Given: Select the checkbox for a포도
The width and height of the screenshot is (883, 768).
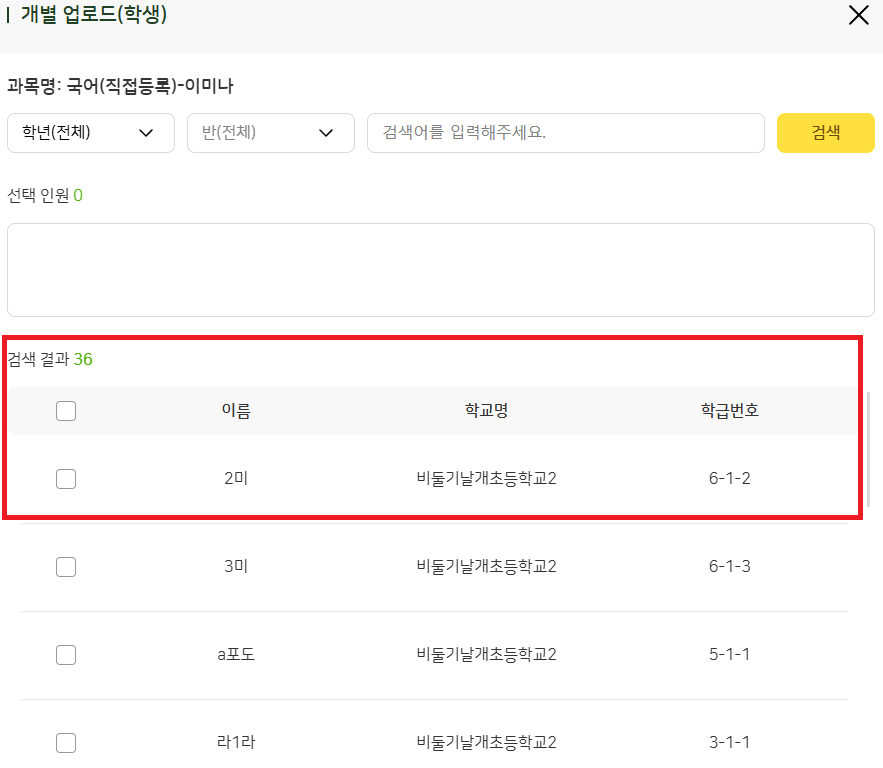Looking at the screenshot, I should [66, 655].
